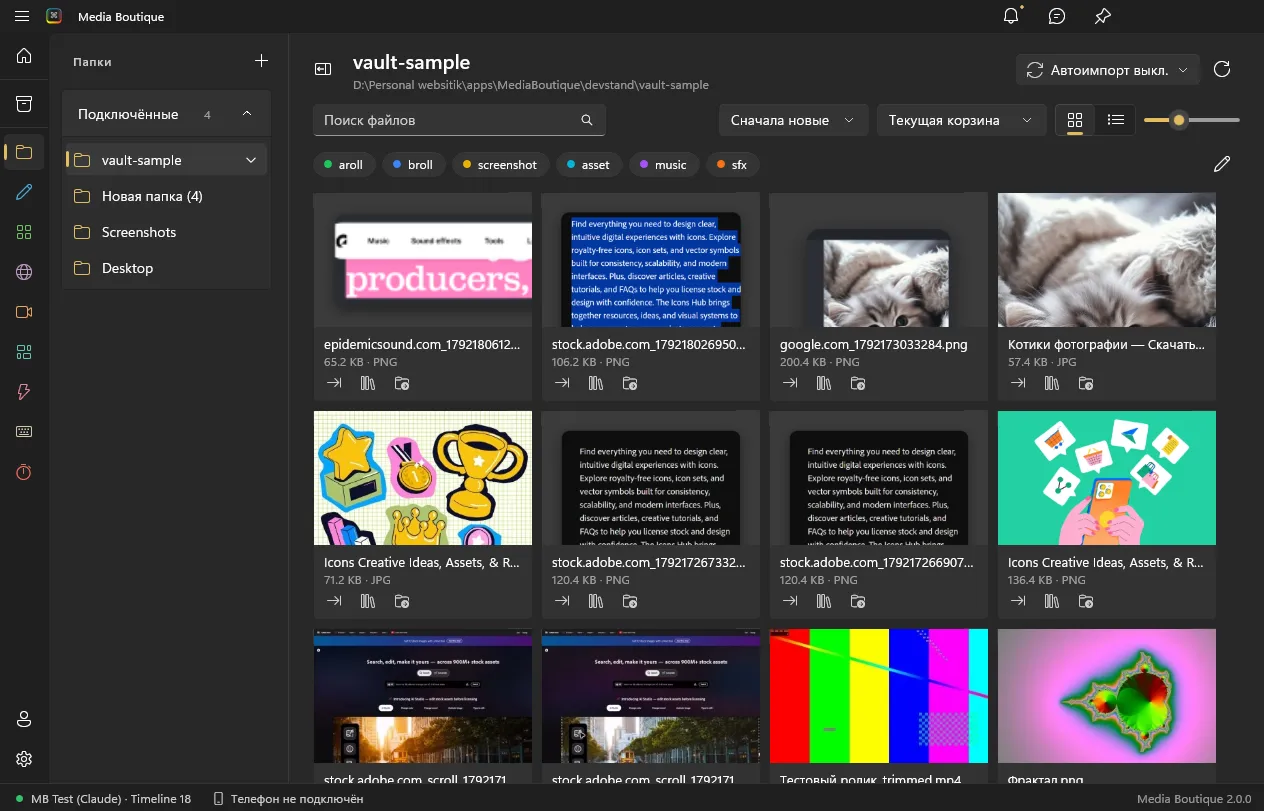Switch to grid view

coord(1075,121)
